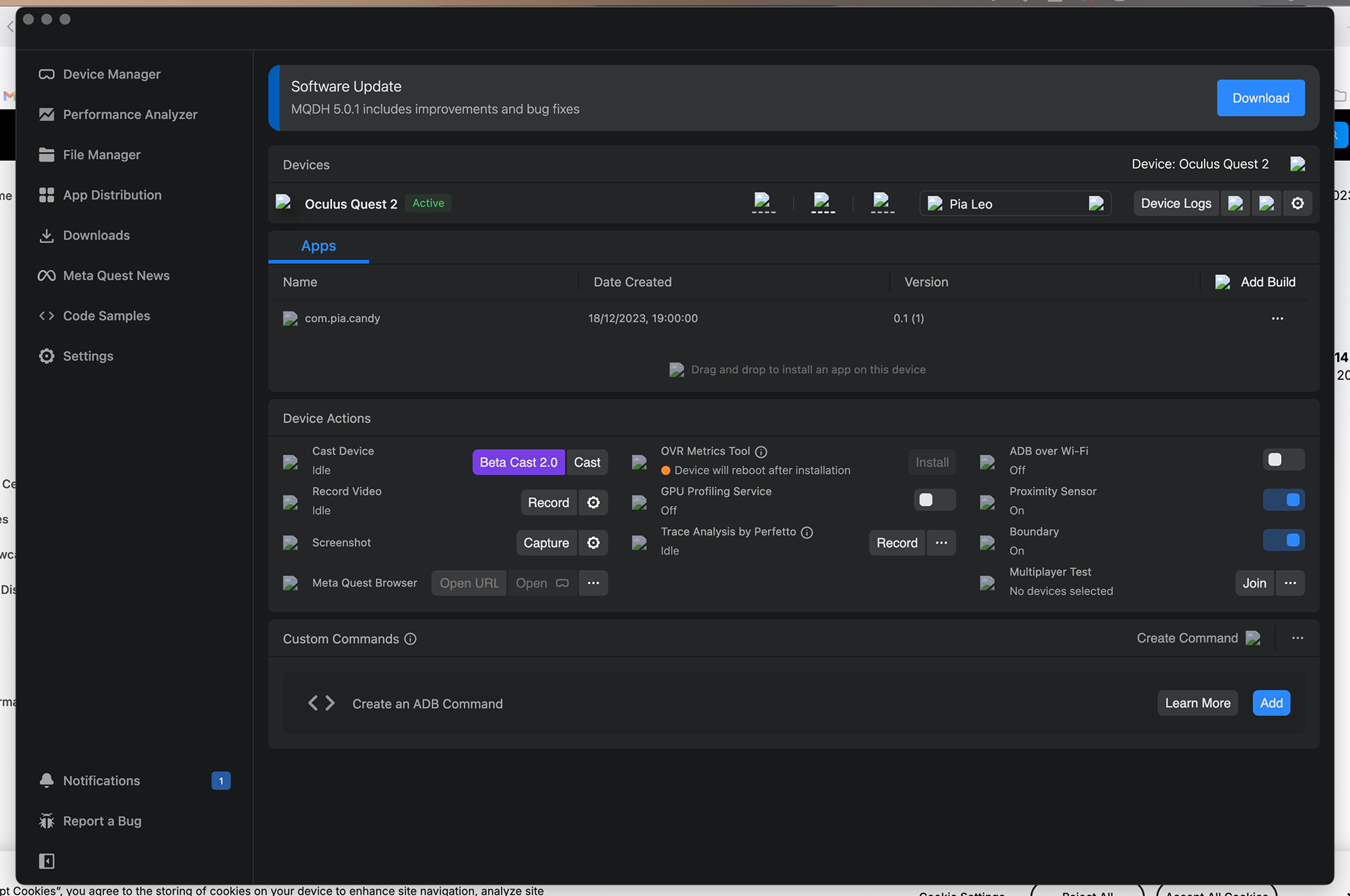Show OVR Metrics Tool info
The width and height of the screenshot is (1350, 896).
point(761,452)
